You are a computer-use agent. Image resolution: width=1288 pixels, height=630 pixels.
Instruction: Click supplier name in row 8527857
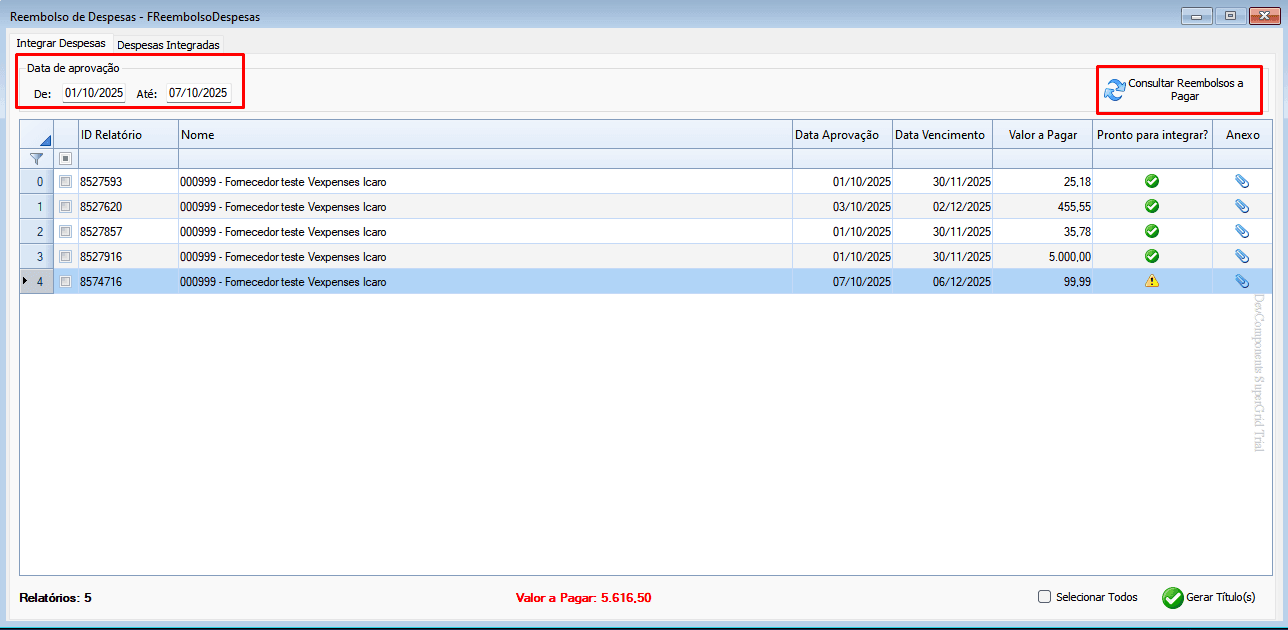coord(485,231)
